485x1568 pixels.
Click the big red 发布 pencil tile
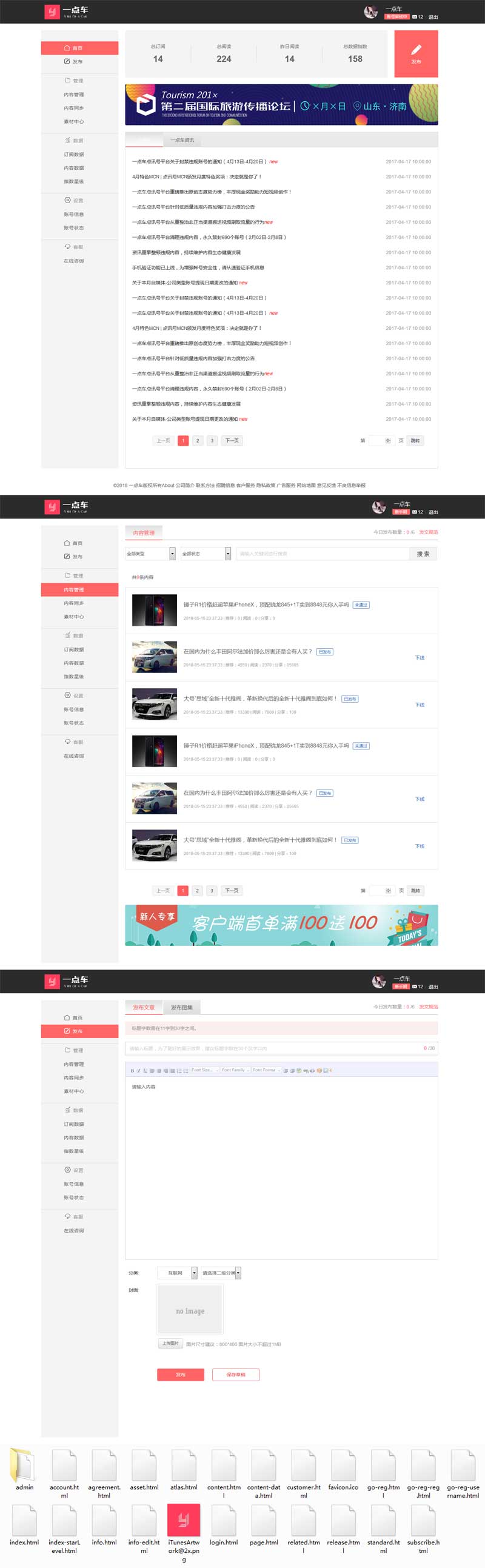coord(416,53)
